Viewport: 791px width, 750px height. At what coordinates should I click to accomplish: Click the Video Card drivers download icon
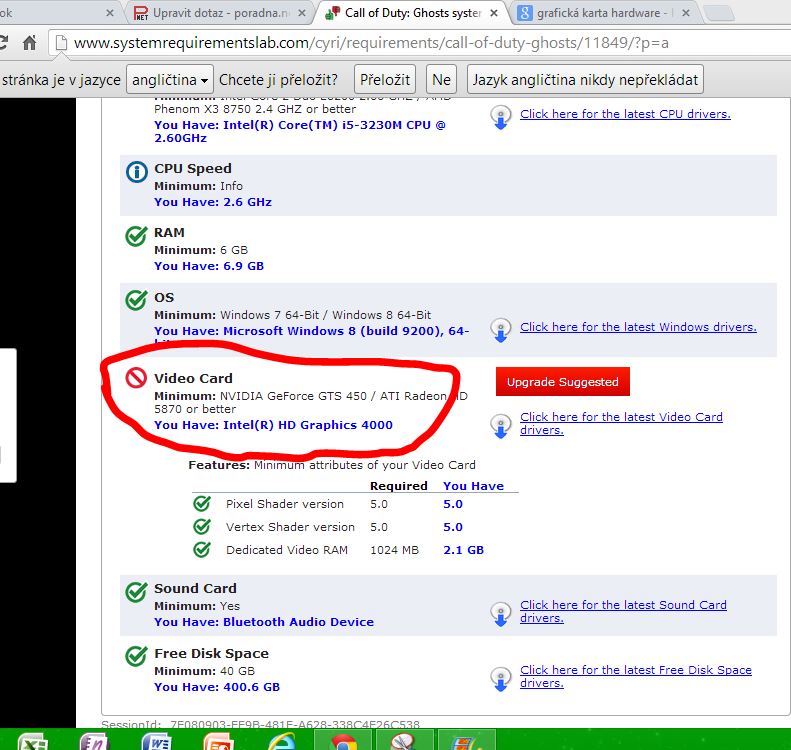point(500,426)
